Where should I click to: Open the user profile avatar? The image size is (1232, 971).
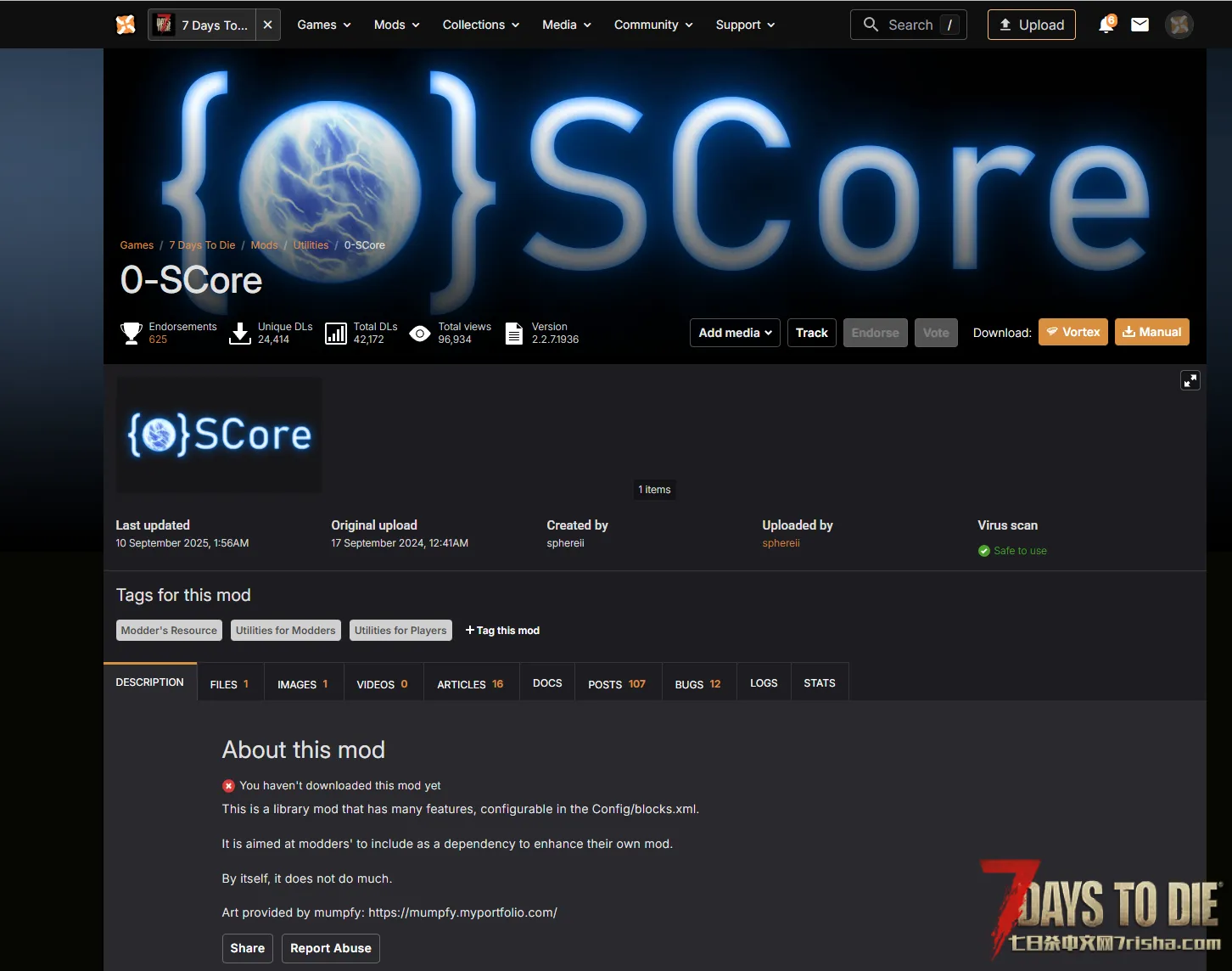(1179, 25)
